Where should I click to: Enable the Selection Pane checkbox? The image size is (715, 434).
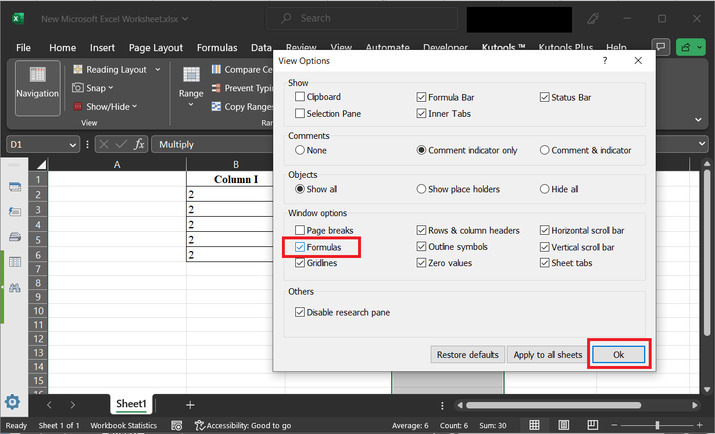tap(300, 114)
